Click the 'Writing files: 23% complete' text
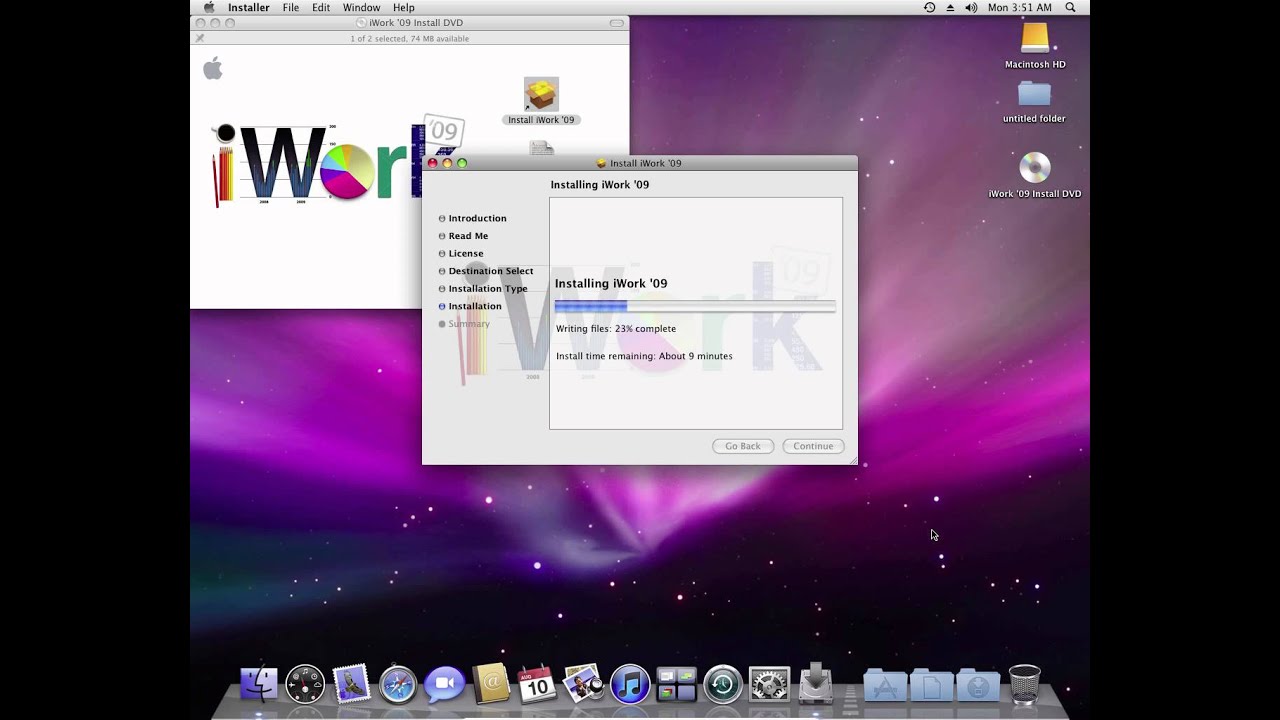Image resolution: width=1280 pixels, height=720 pixels. [x=616, y=329]
